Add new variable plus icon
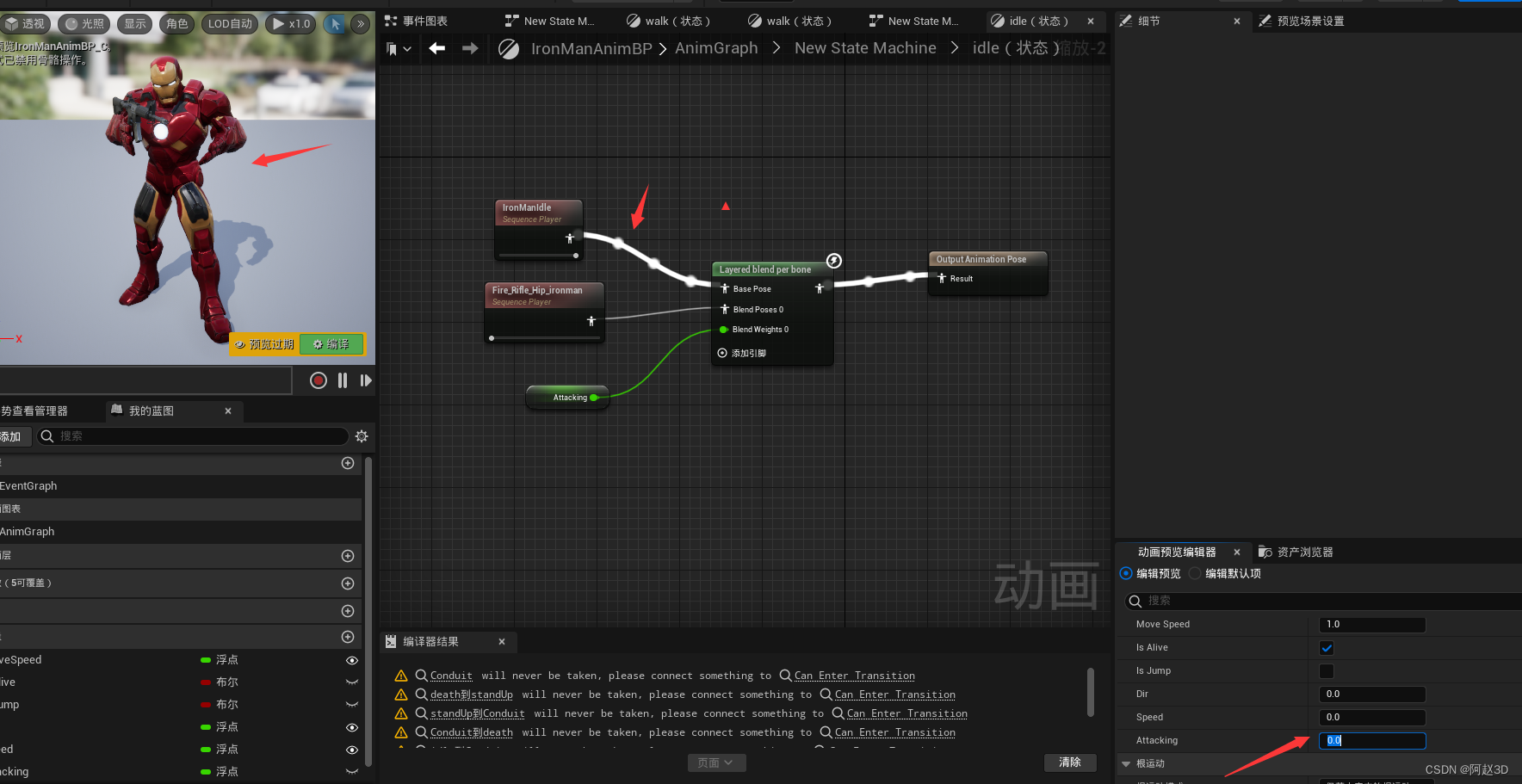 point(348,637)
